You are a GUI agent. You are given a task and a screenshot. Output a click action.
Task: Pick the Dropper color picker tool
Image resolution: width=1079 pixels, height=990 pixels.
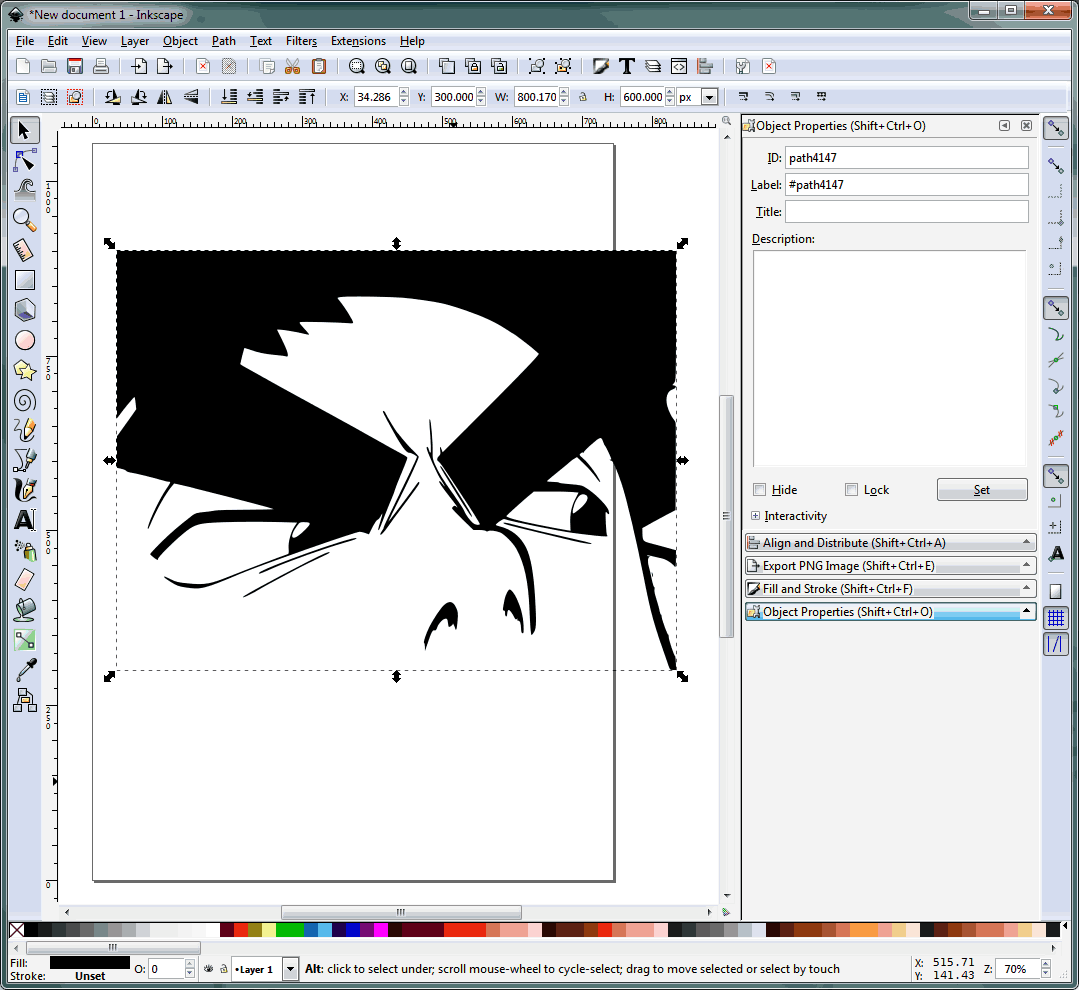click(x=25, y=670)
